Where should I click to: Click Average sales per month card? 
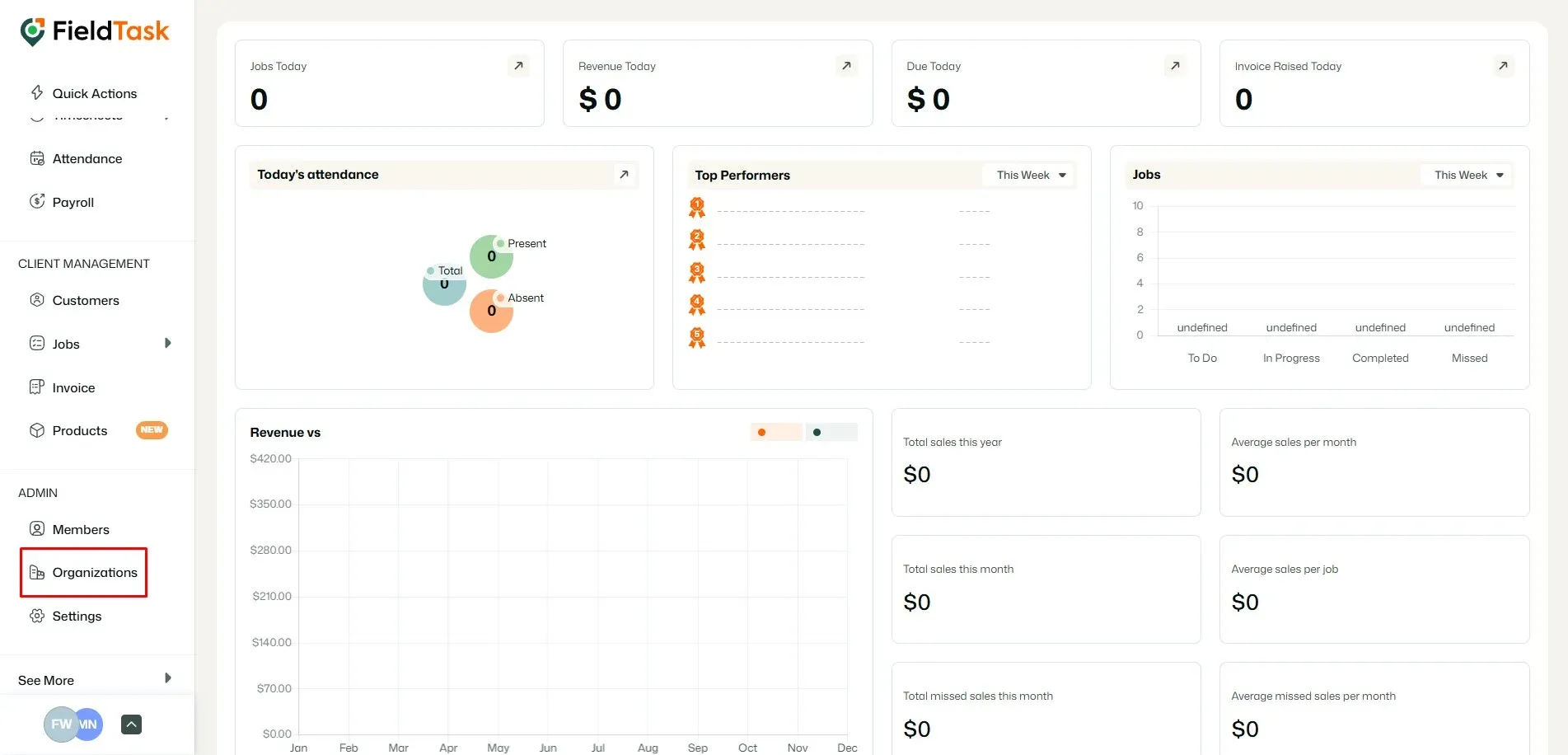1374,462
